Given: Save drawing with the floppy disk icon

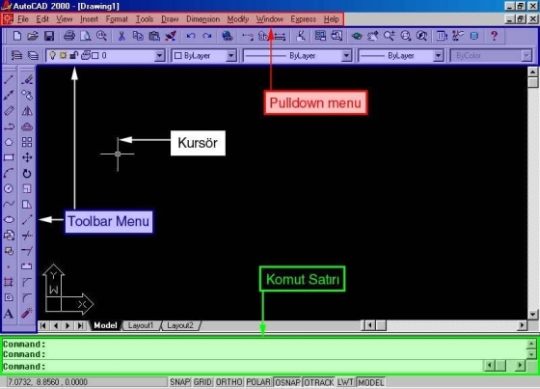Looking at the screenshot, I should pos(49,36).
